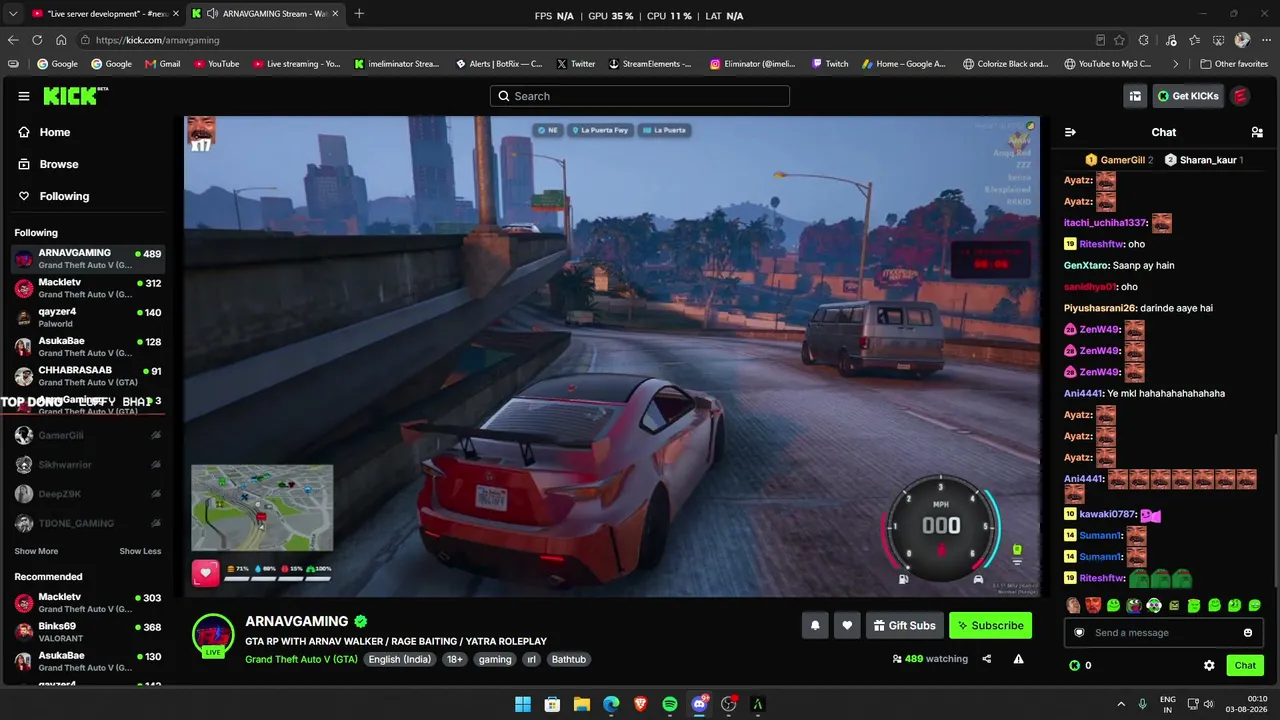Click the dashboard icon beside Get KICKs
The width and height of the screenshot is (1280, 720).
[x=1135, y=96]
